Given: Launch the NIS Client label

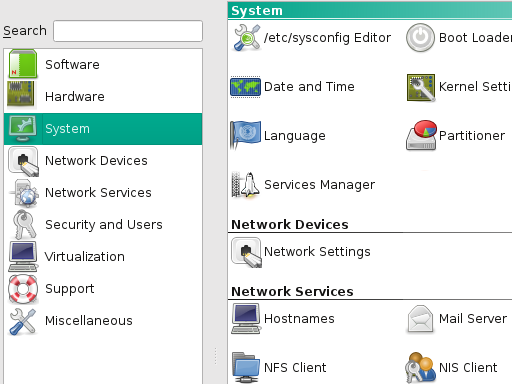Looking at the screenshot, I should (x=468, y=368).
